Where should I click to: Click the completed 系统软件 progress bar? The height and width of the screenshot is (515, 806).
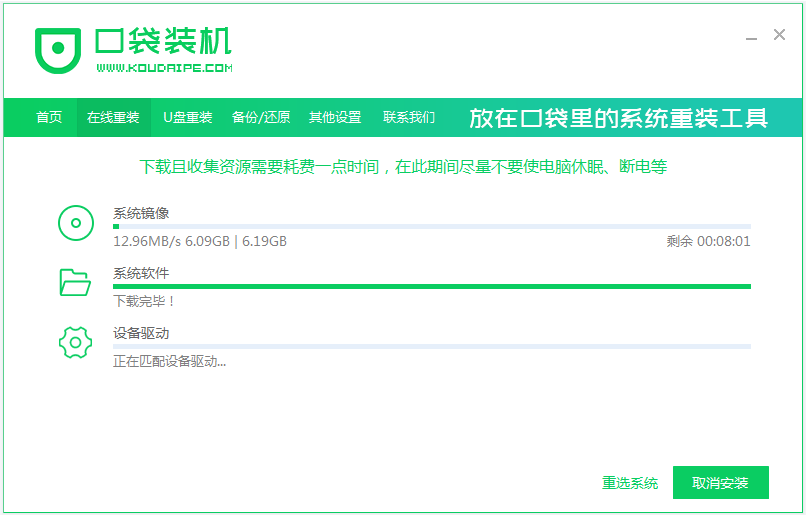coord(431,287)
